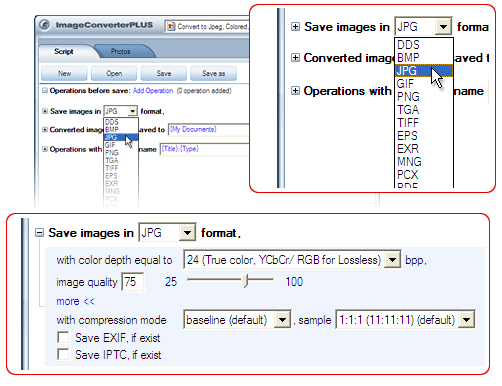Screen dimensions: 502x386
Task: Expand the Operations before save section
Action: pyautogui.click(x=45, y=90)
